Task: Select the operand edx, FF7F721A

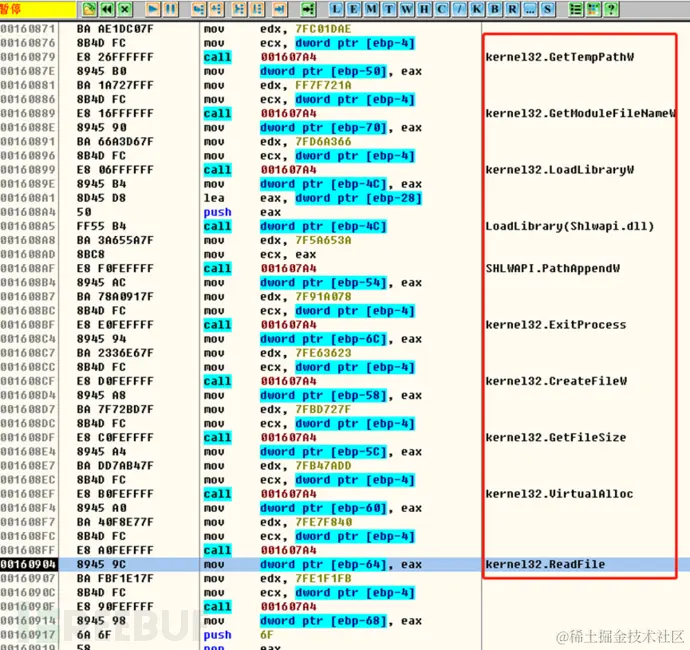Action: [x=305, y=85]
